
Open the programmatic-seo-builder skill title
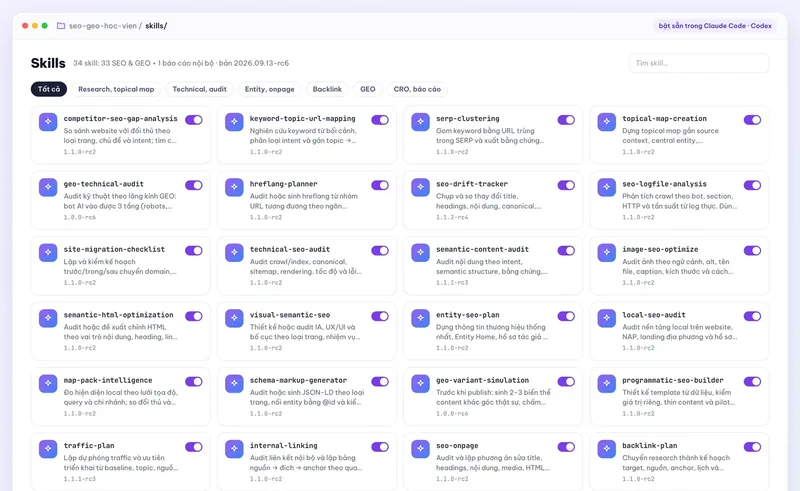coord(672,380)
